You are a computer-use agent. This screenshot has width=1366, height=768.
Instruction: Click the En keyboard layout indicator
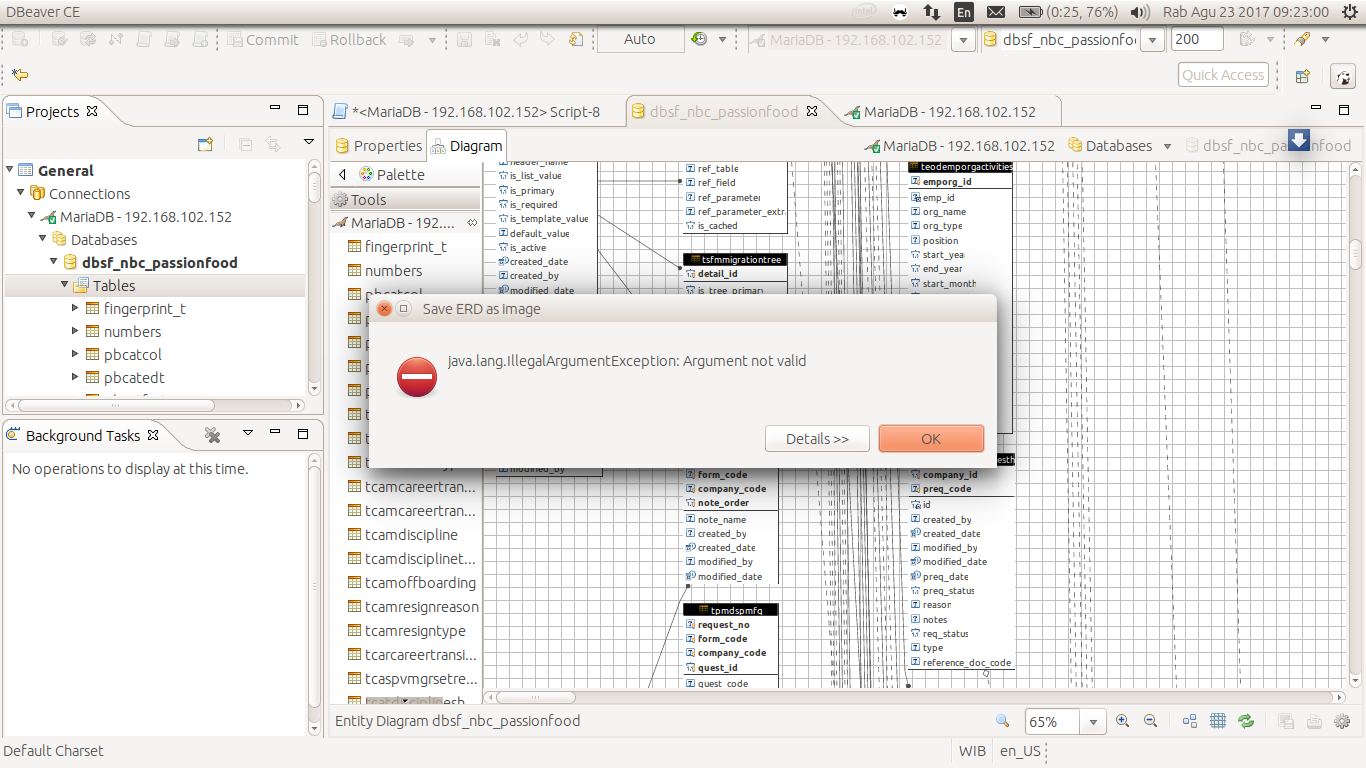pos(963,12)
